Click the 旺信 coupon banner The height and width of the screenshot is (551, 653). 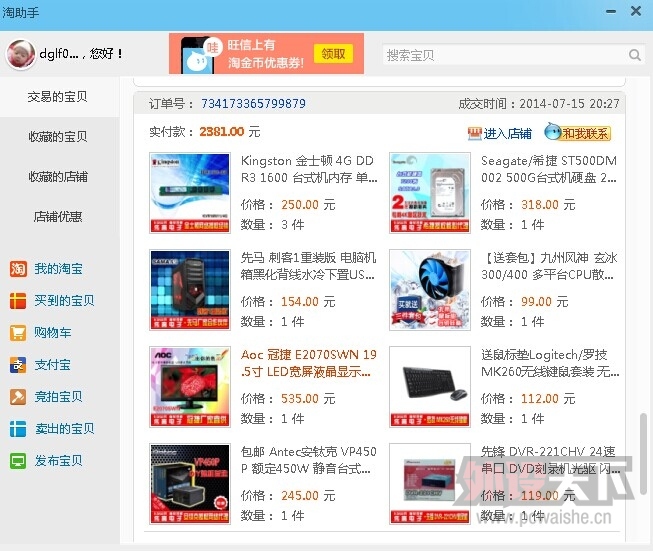tap(266, 54)
